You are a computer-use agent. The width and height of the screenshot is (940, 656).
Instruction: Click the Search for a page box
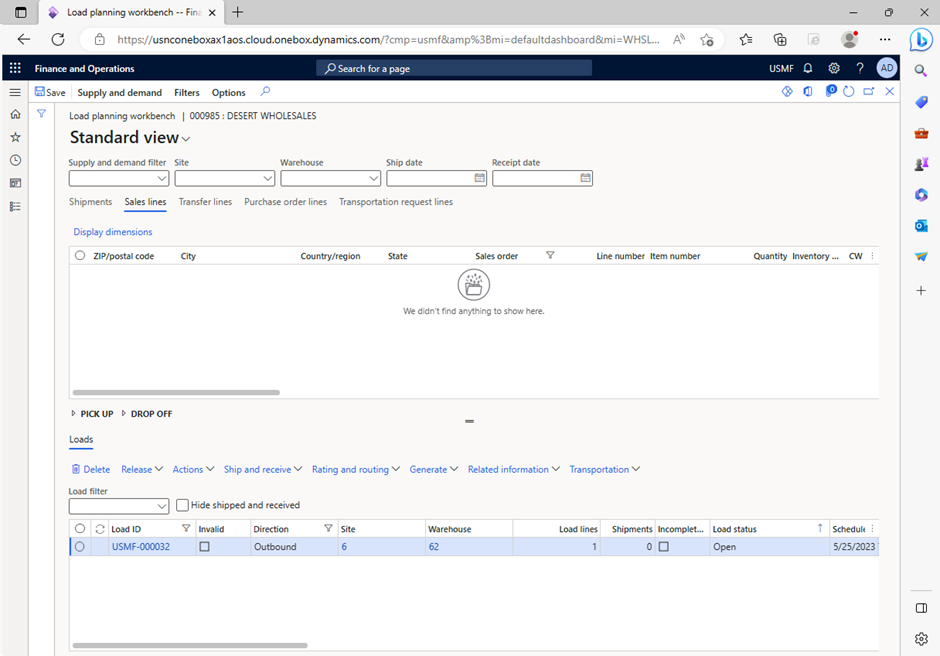coord(453,67)
